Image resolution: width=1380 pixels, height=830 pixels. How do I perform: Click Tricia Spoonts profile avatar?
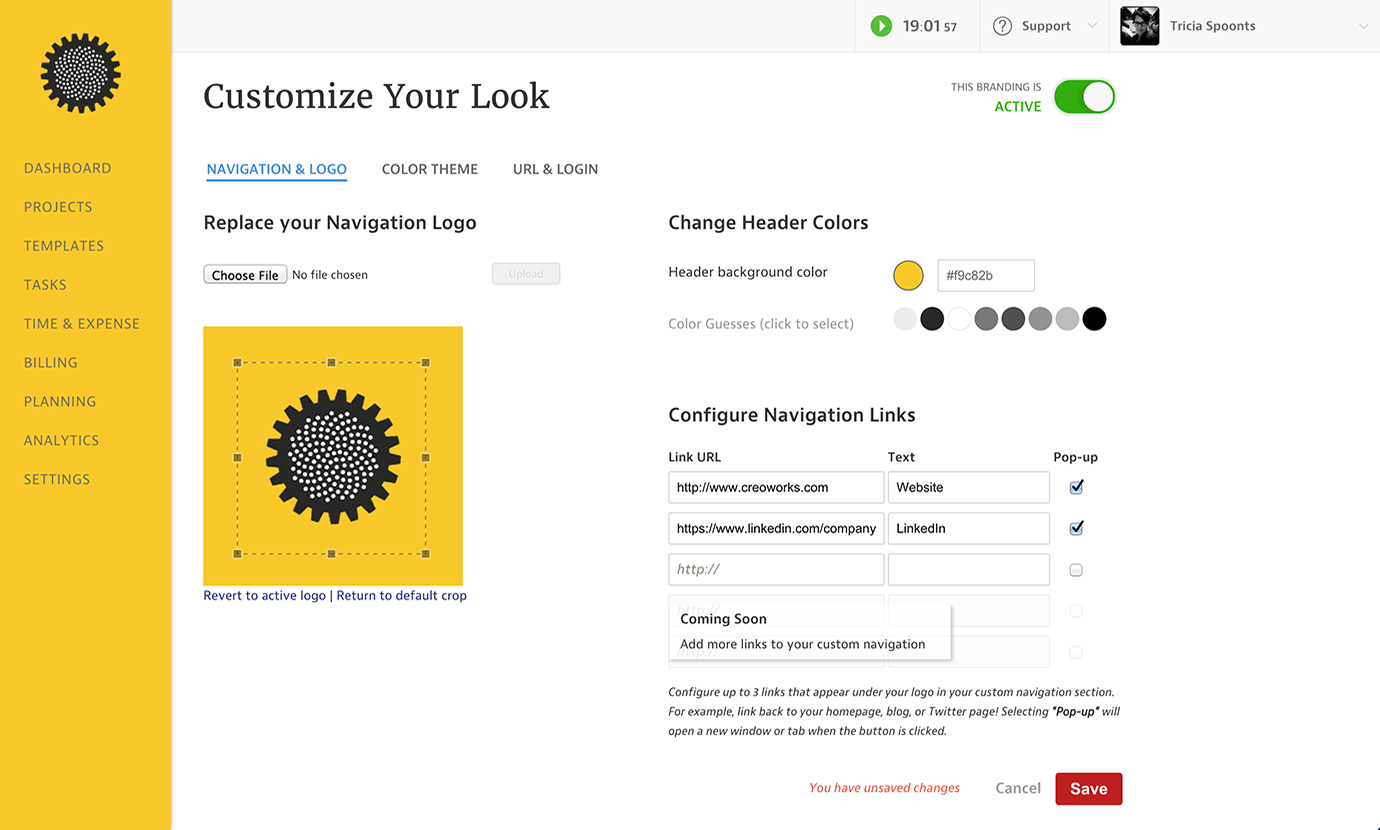pos(1139,26)
